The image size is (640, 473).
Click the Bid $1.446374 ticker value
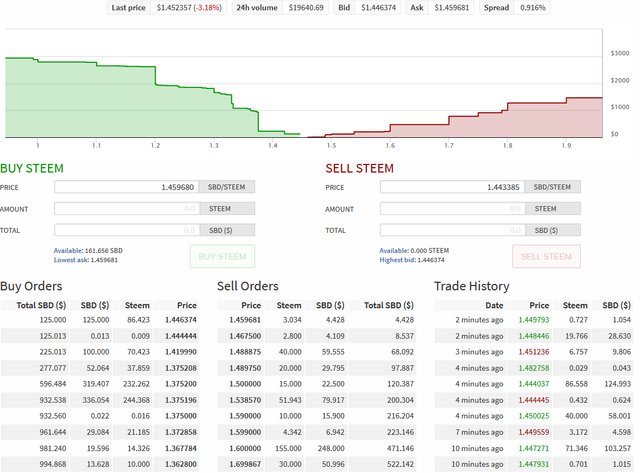tap(378, 7)
